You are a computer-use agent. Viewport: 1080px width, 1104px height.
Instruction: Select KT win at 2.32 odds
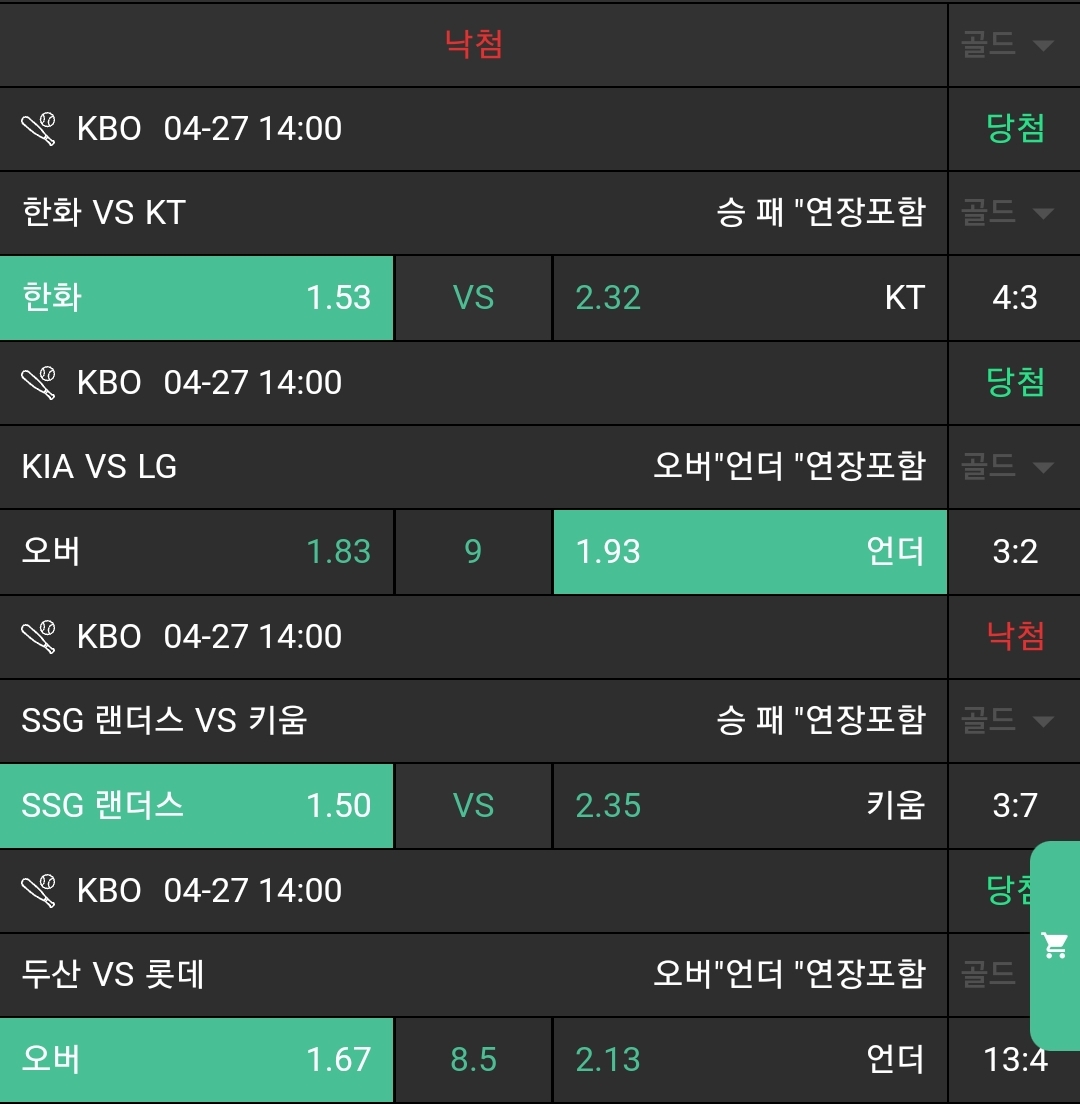click(750, 298)
